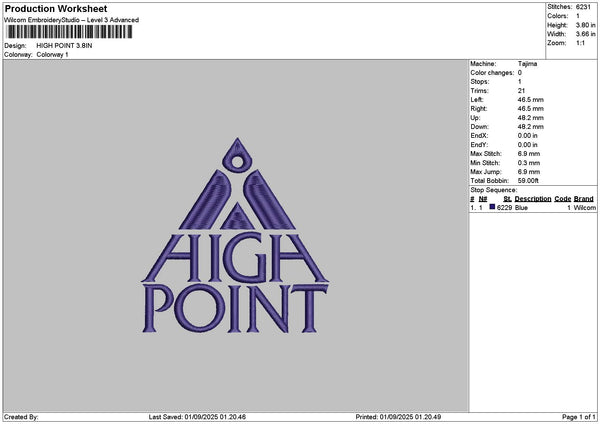Select the design name 'HIGH POINT 3.8IN'
This screenshot has height=424, width=600.
(x=64, y=46)
